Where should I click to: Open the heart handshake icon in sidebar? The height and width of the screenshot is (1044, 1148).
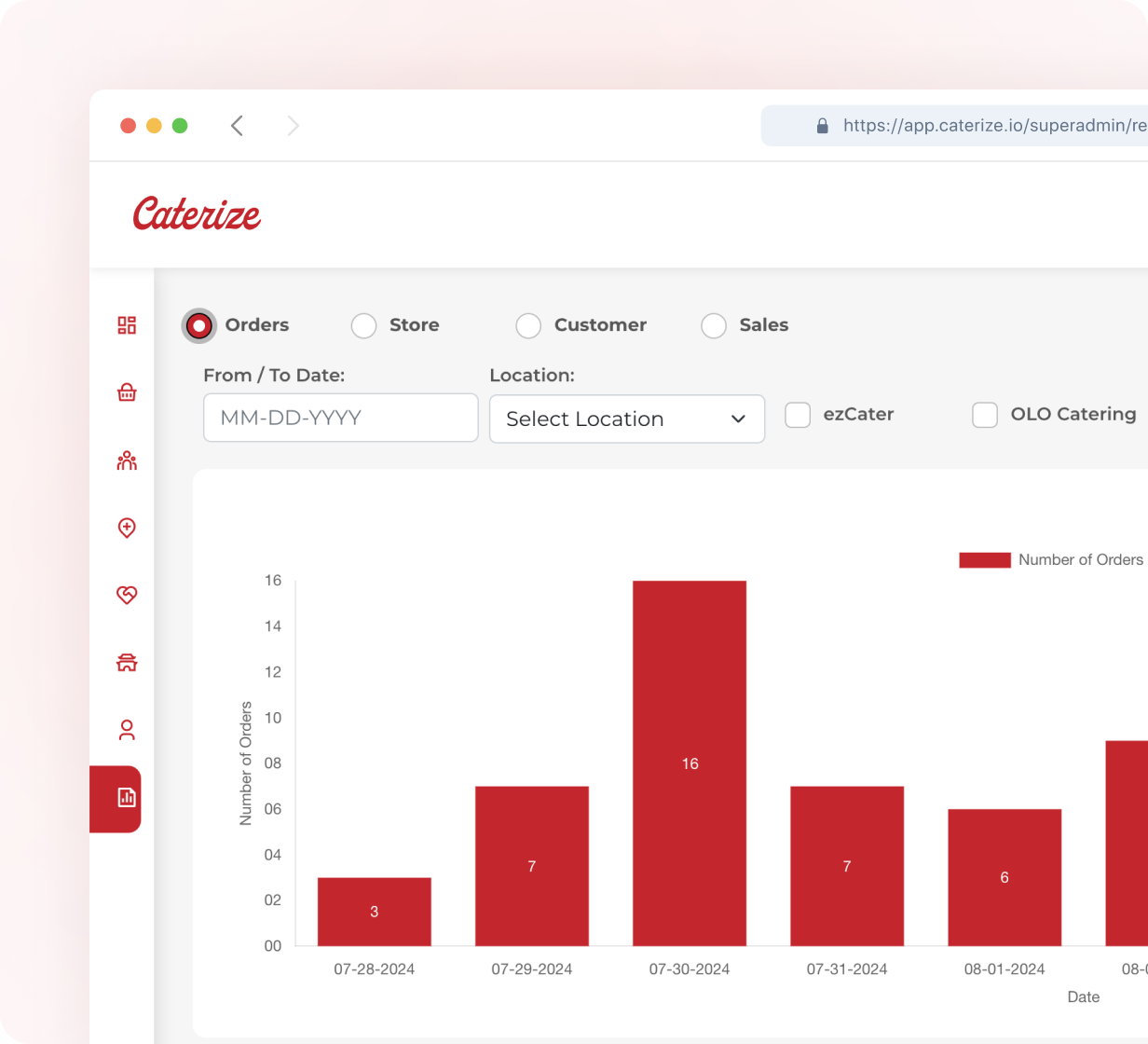click(127, 595)
